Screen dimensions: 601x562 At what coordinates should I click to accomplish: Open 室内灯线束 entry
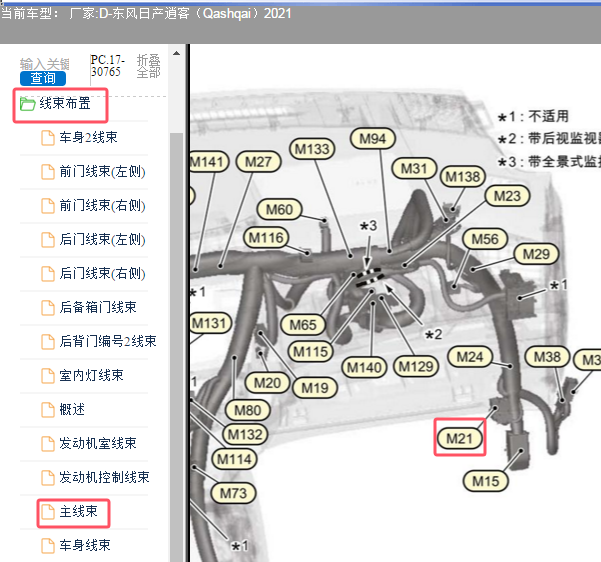pyautogui.click(x=91, y=375)
